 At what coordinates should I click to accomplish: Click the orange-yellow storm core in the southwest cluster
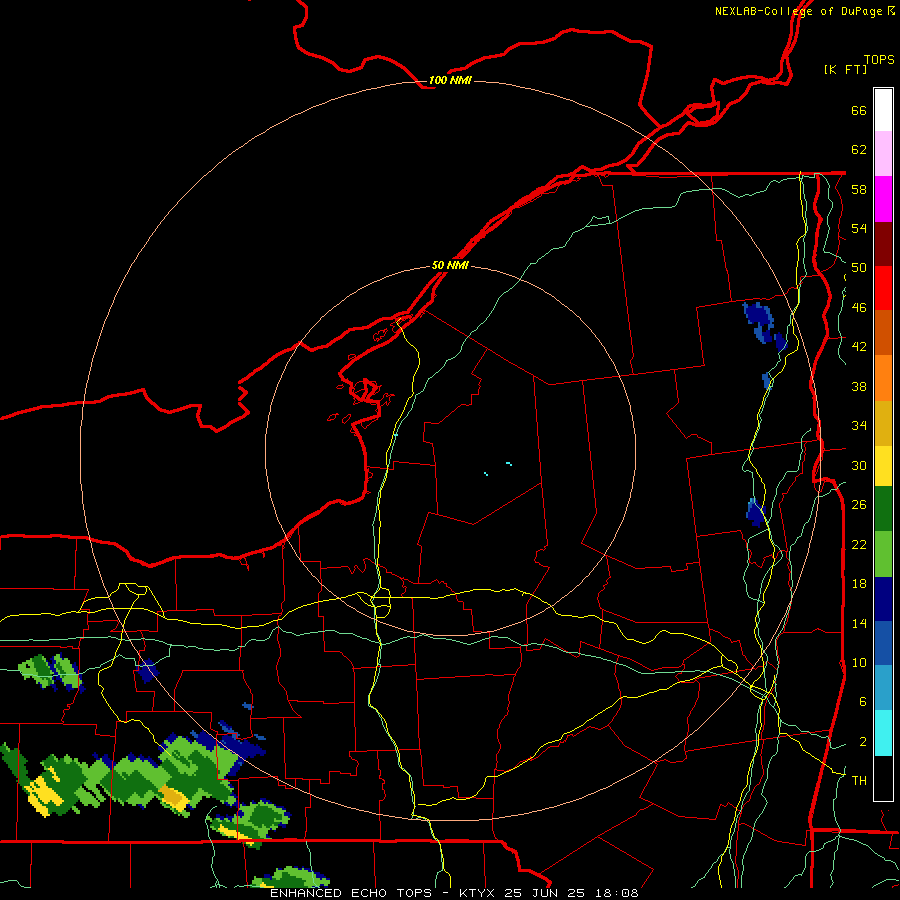(x=173, y=798)
